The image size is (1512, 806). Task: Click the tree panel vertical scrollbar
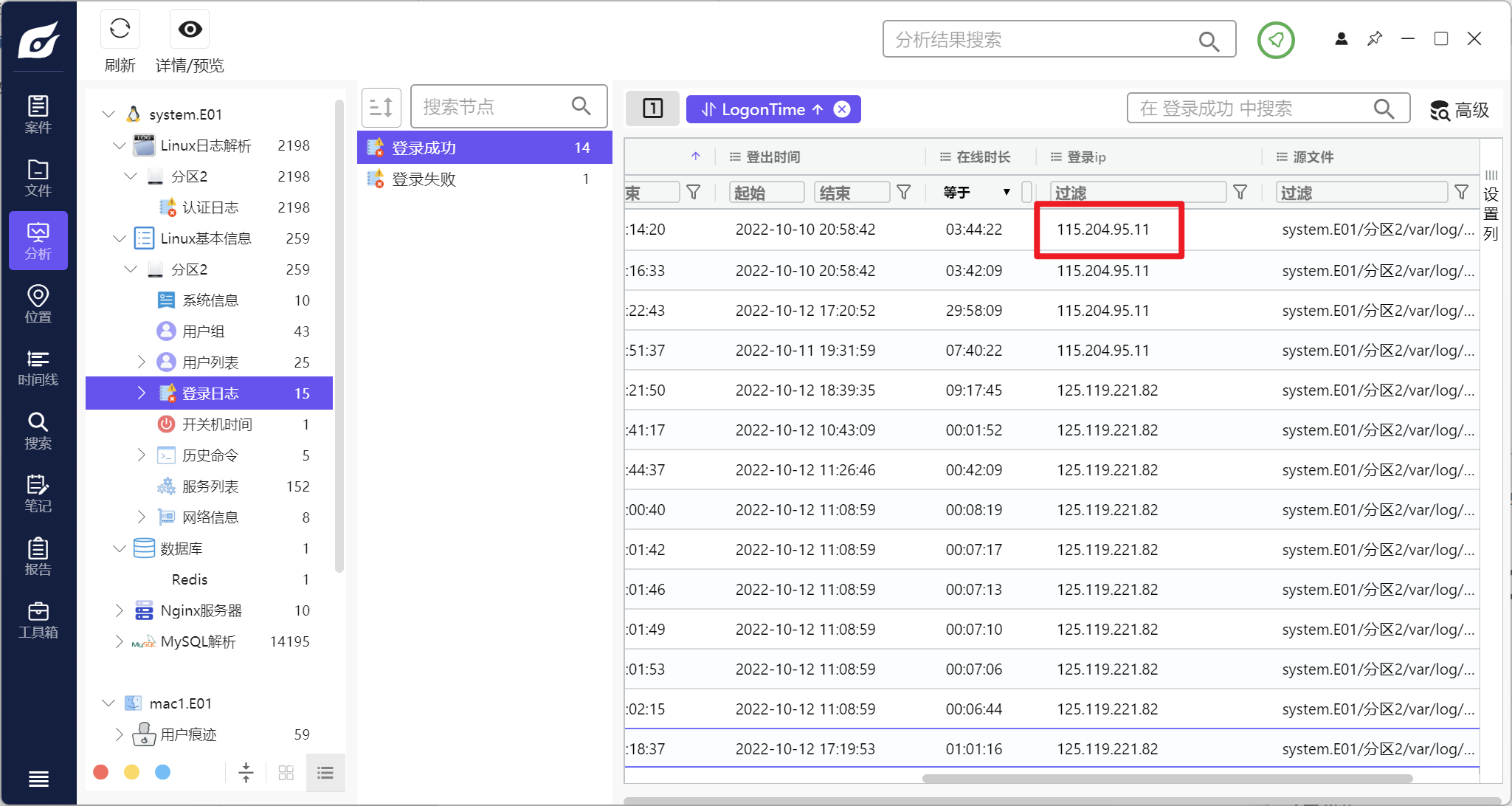click(x=339, y=336)
